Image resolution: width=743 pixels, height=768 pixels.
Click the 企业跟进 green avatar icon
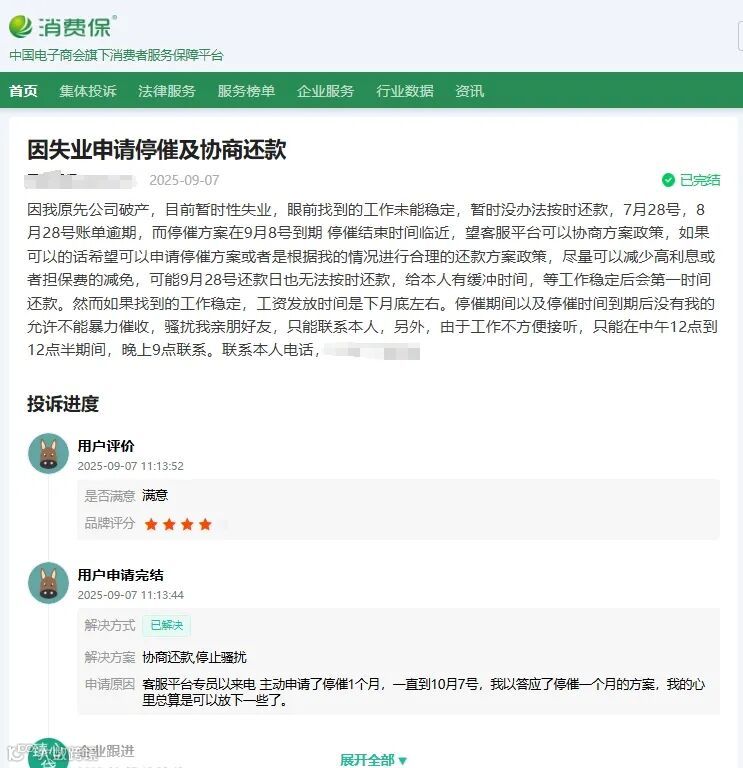48,754
